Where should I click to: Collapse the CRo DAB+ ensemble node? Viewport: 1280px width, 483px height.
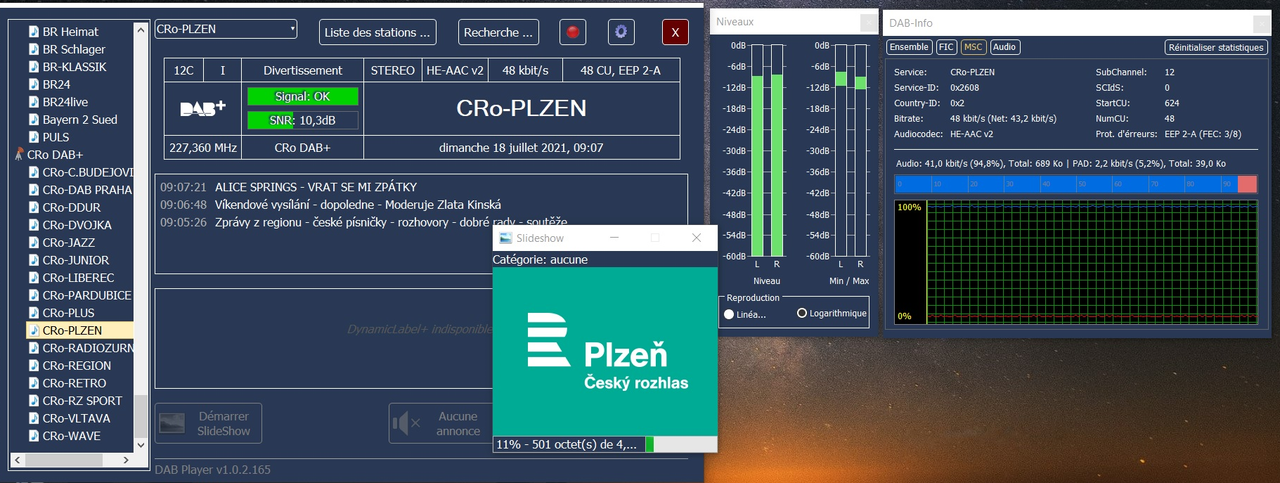pos(18,155)
